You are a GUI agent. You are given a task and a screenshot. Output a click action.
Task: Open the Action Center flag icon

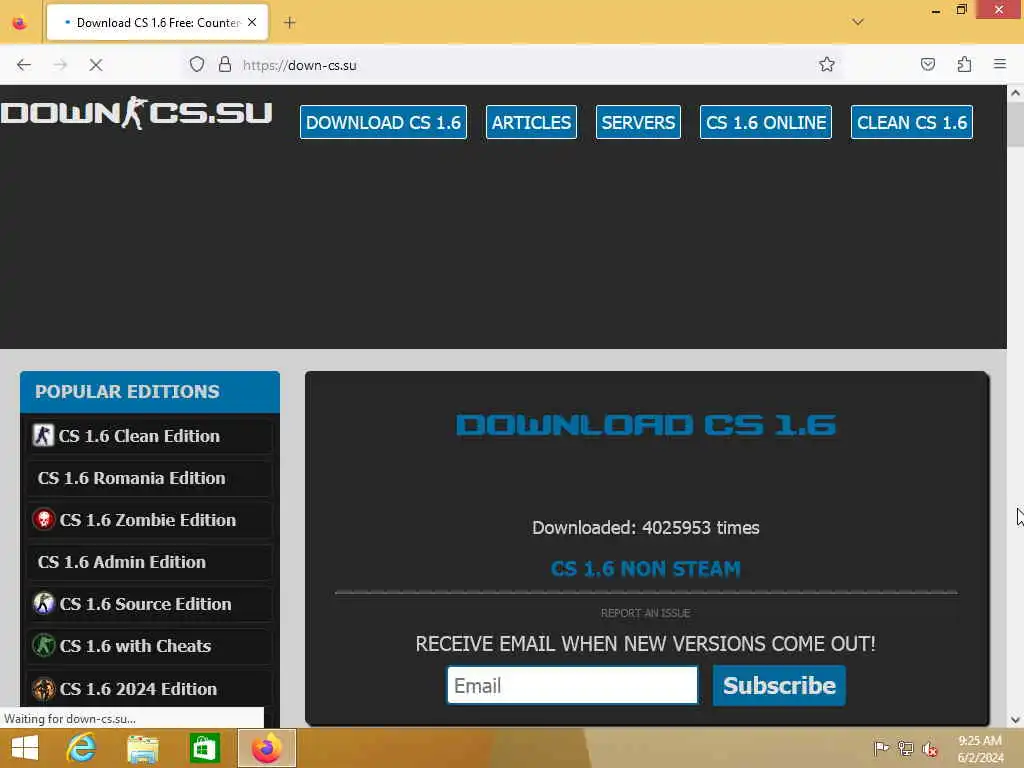coord(881,748)
